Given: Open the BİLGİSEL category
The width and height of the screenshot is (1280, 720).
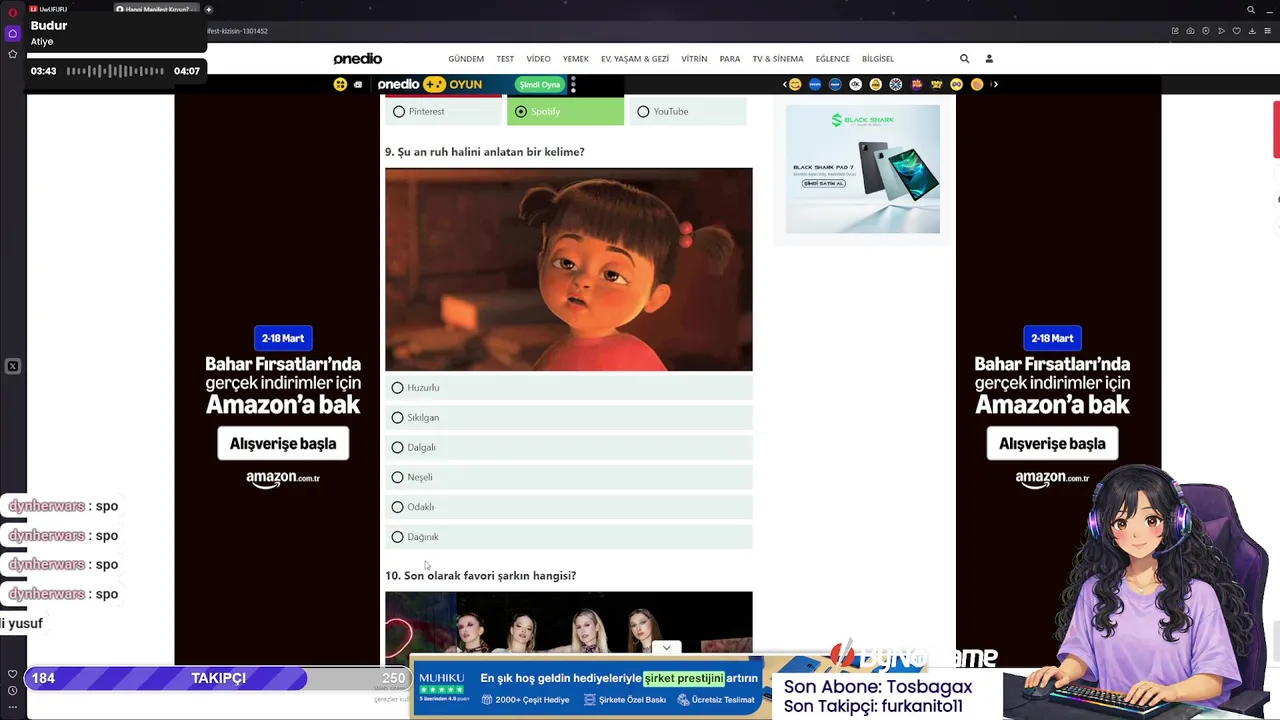Looking at the screenshot, I should point(878,59).
